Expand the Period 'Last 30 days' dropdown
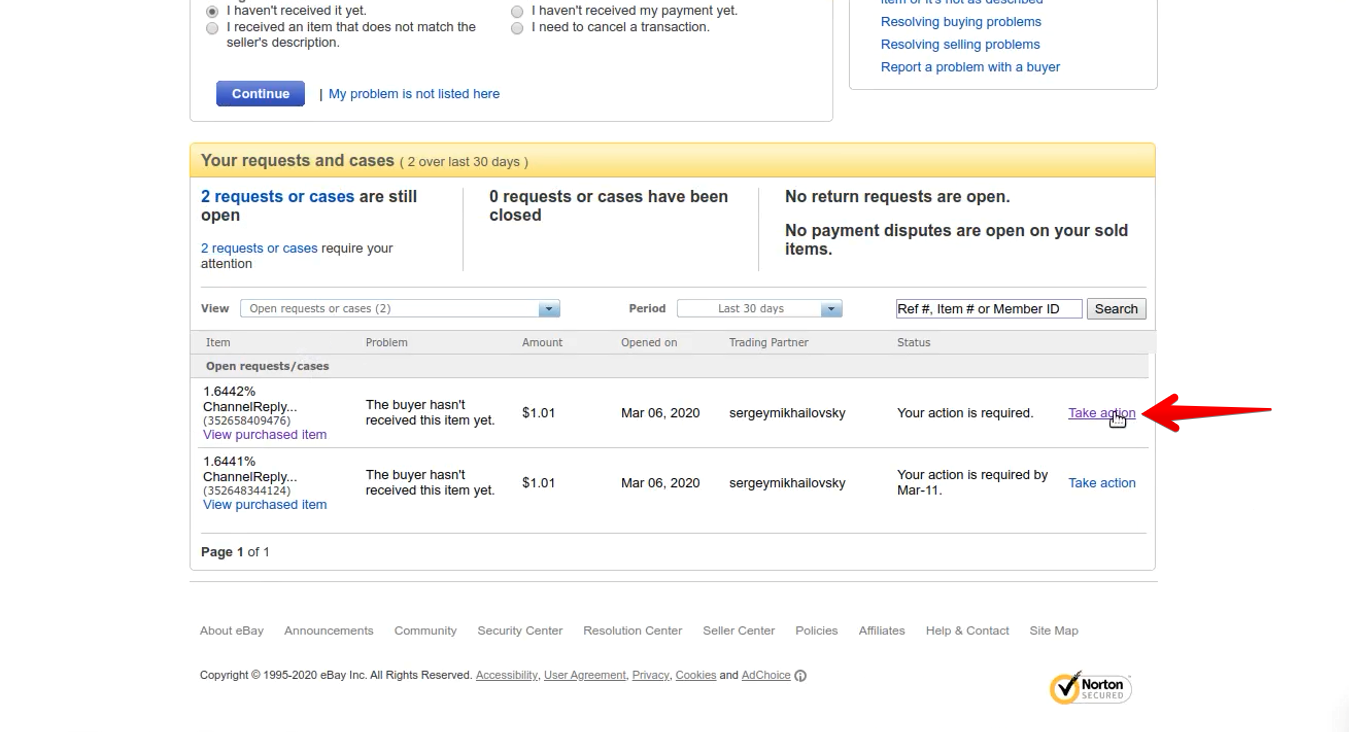The height and width of the screenshot is (732, 1349). pos(760,309)
